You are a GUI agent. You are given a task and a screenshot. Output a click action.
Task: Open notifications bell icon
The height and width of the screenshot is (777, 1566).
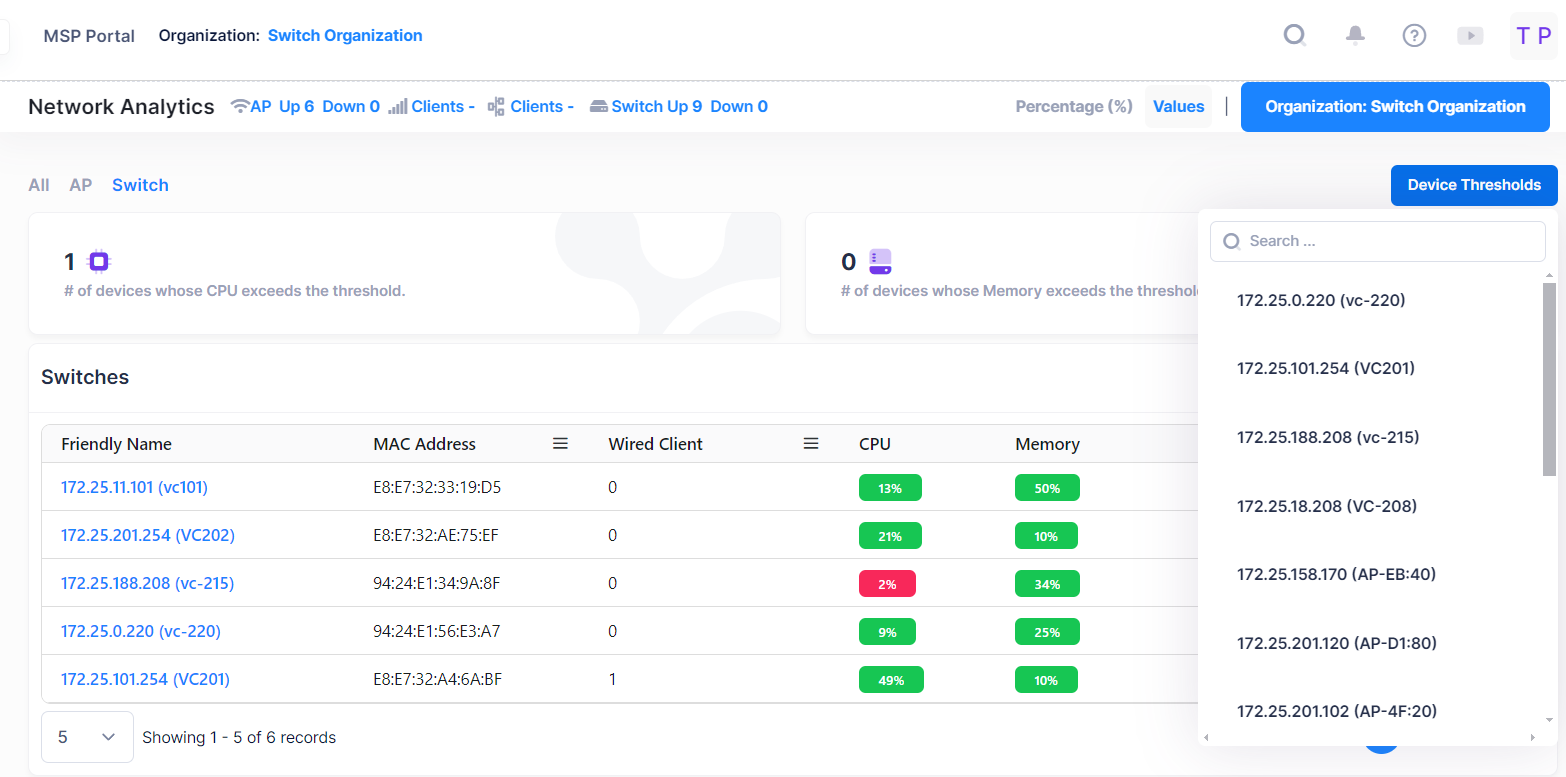point(1355,36)
